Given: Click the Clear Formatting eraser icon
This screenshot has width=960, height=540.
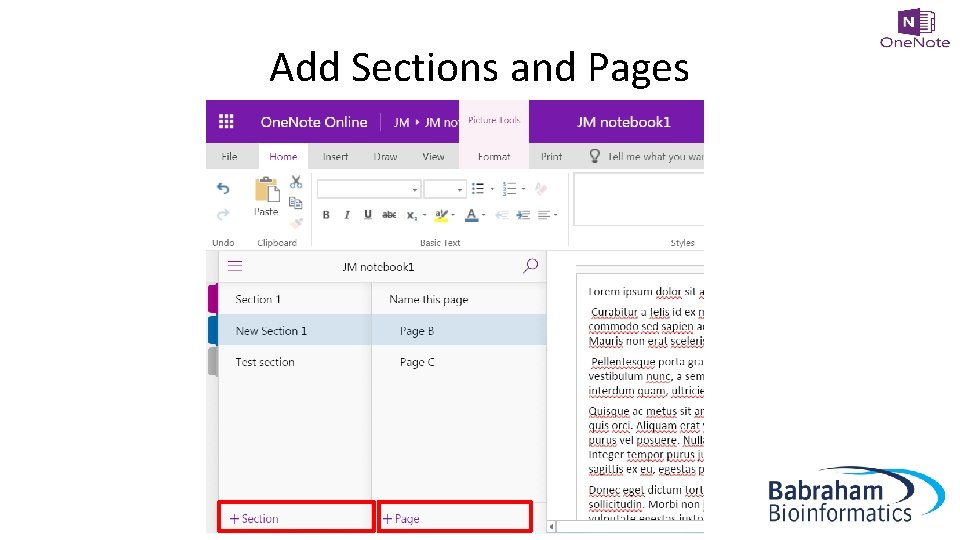Looking at the screenshot, I should 541,189.
